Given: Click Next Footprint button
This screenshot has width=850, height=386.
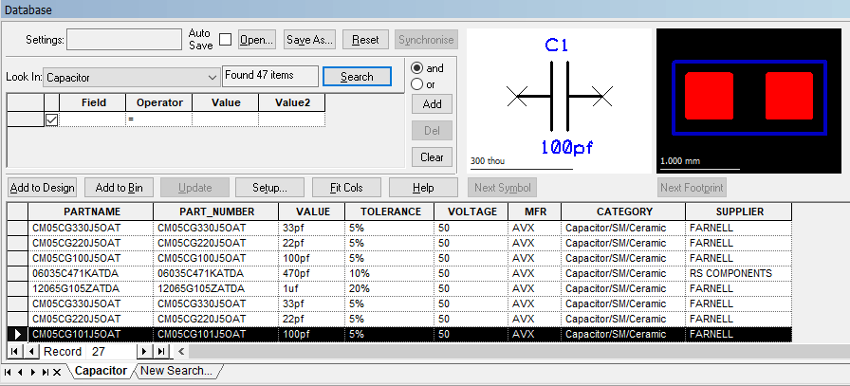Looking at the screenshot, I should pyautogui.click(x=692, y=188).
